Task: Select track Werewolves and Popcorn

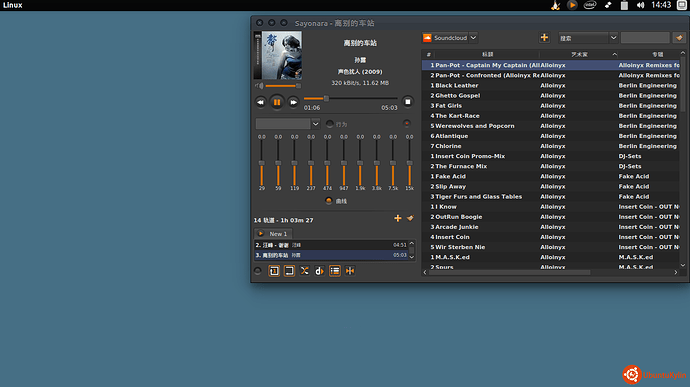Action: (x=551, y=126)
